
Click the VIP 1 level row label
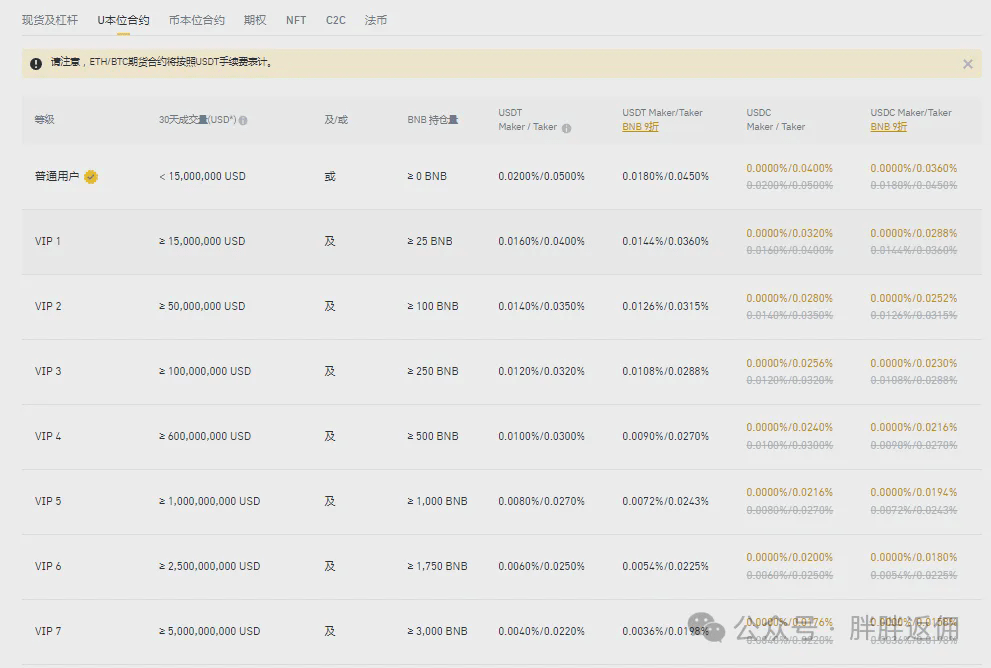pyautogui.click(x=48, y=241)
